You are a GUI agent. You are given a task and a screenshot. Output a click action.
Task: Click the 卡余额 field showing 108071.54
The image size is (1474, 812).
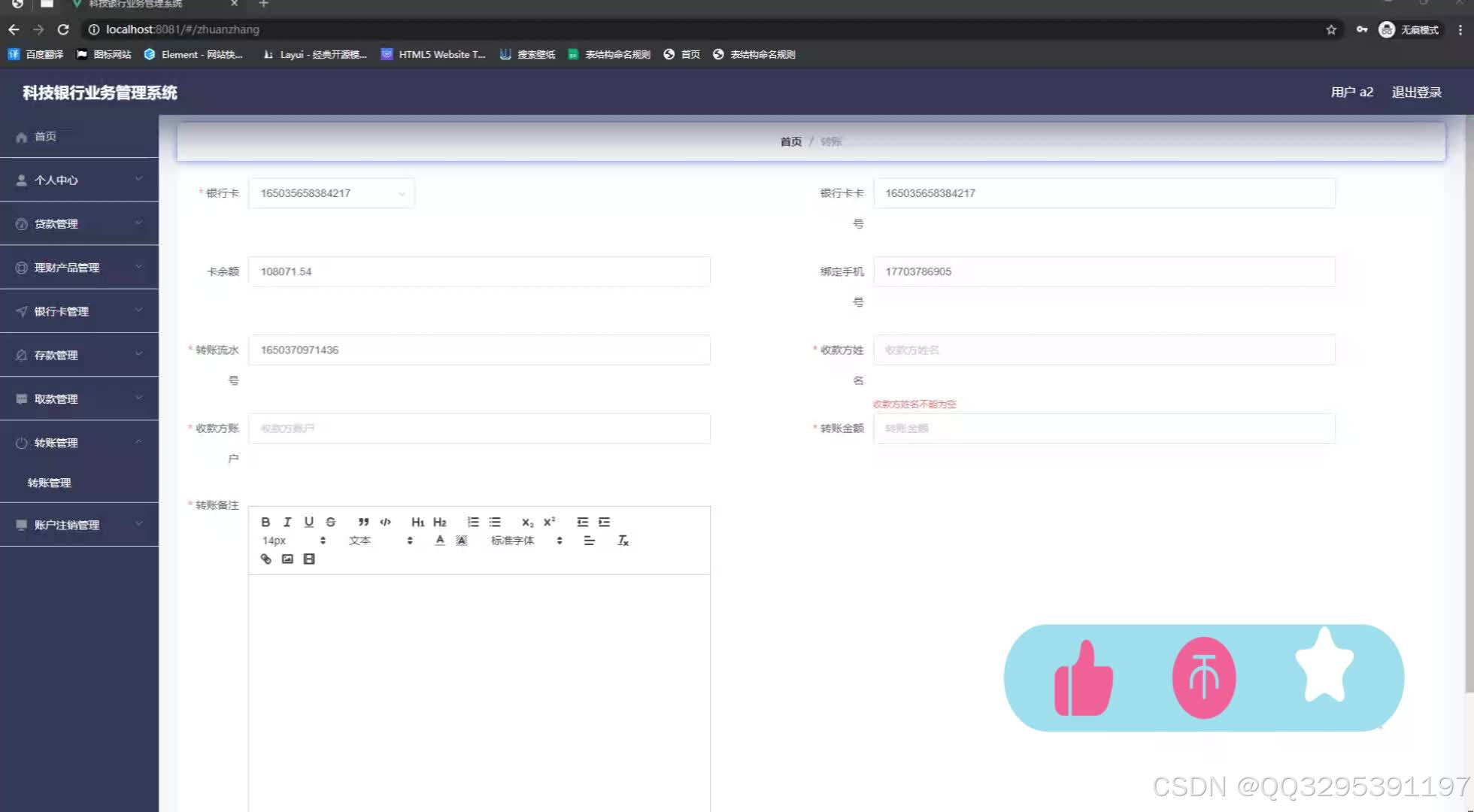[x=479, y=271]
